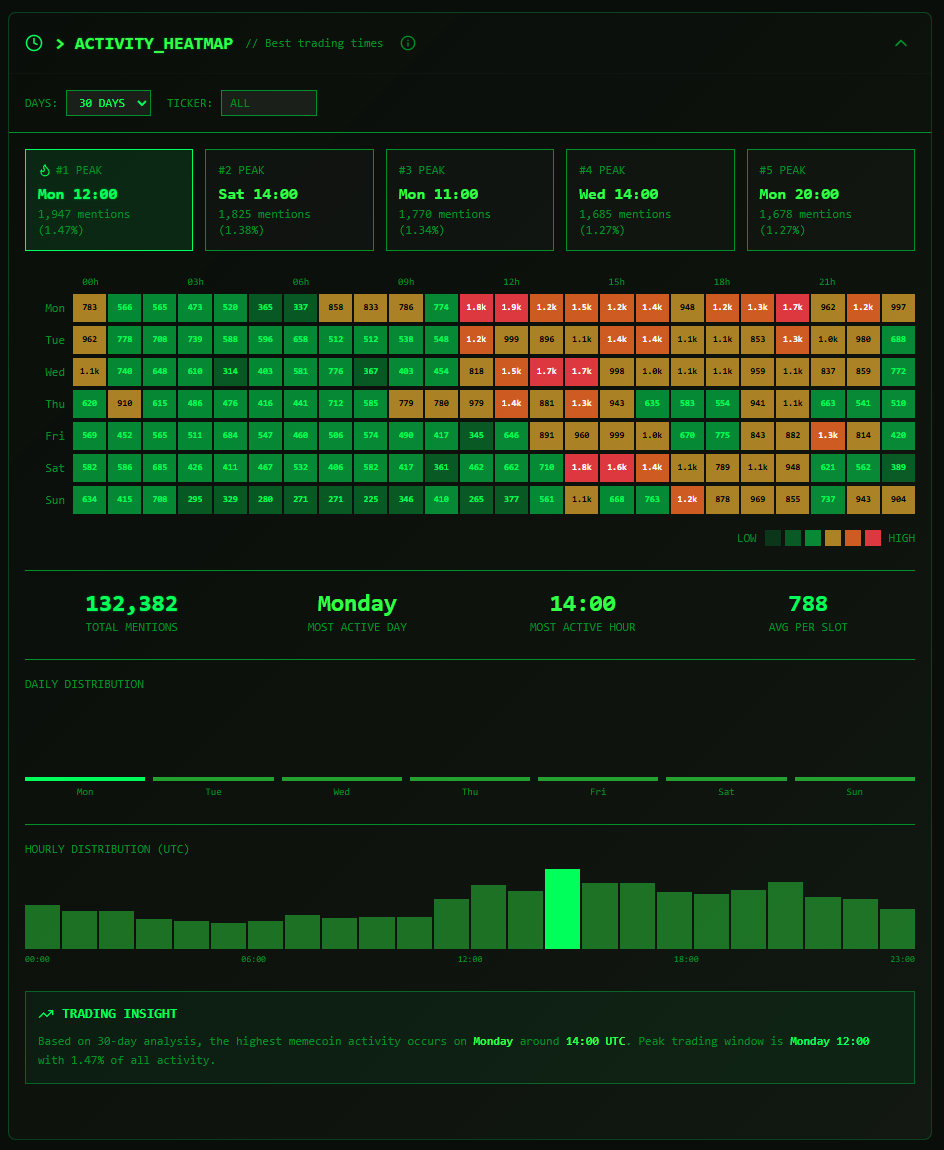Click the bright green legend swatch before gold

pos(813,538)
